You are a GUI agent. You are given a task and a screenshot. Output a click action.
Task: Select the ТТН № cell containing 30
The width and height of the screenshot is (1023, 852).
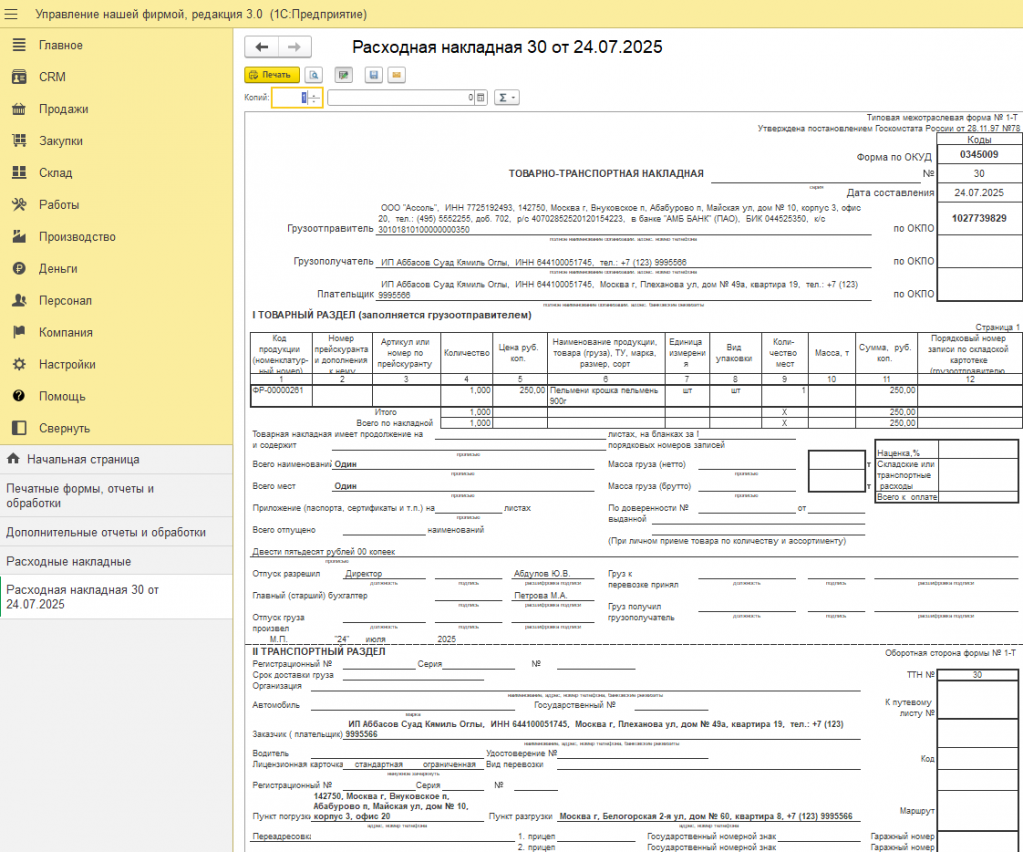coord(977,675)
